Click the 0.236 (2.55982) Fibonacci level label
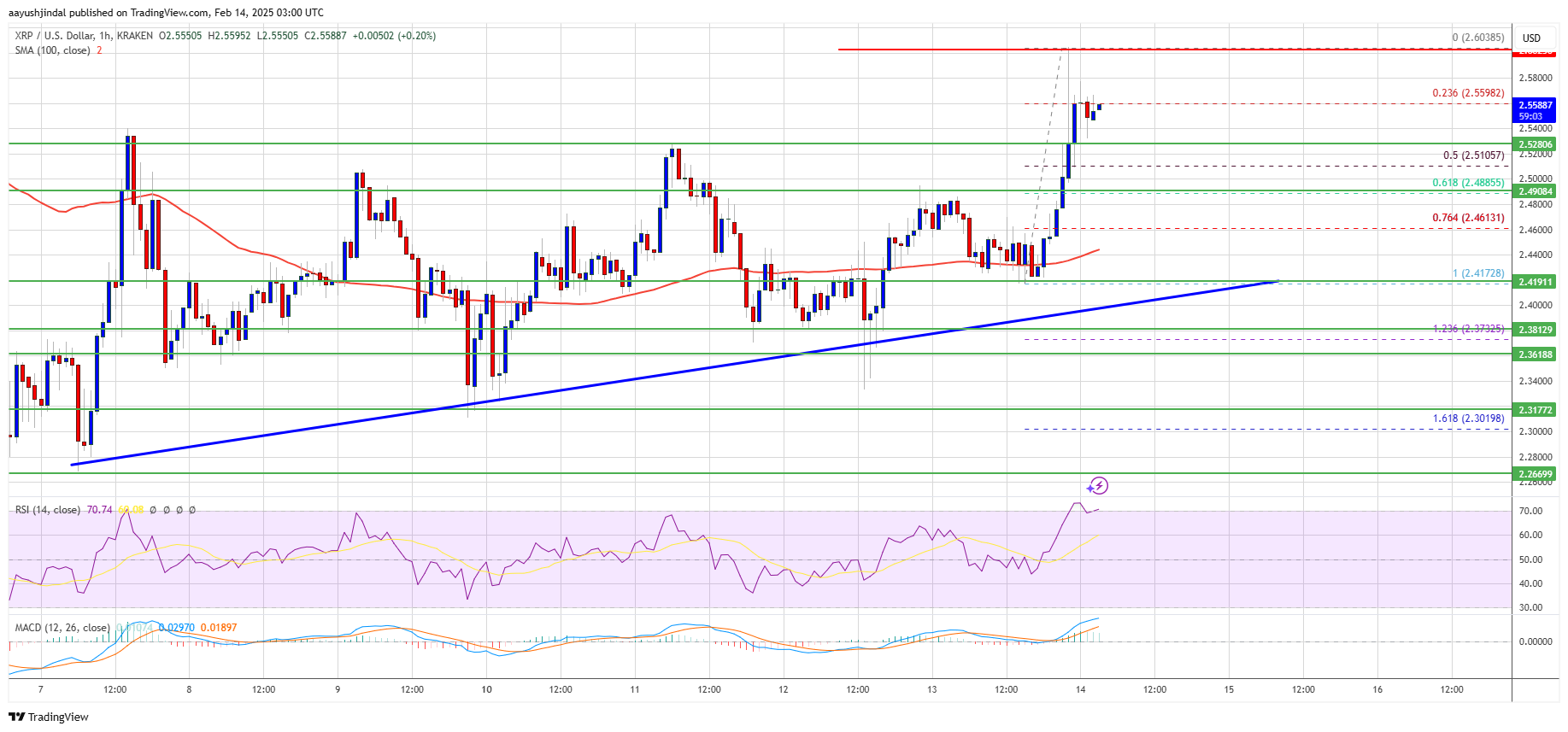The height and width of the screenshot is (732, 1568). pyautogui.click(x=1468, y=93)
